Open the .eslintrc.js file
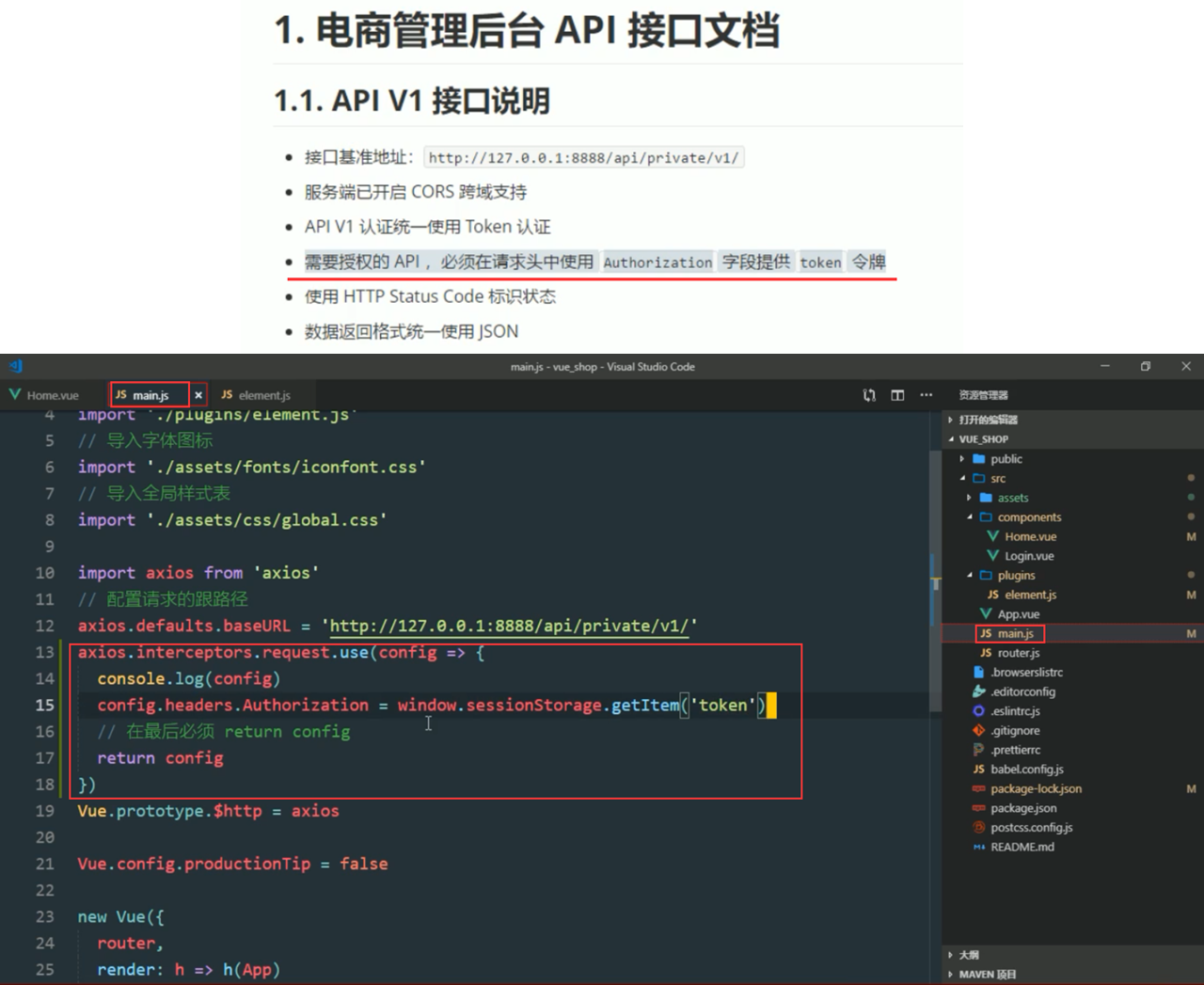Image resolution: width=1204 pixels, height=985 pixels. click(x=1015, y=711)
